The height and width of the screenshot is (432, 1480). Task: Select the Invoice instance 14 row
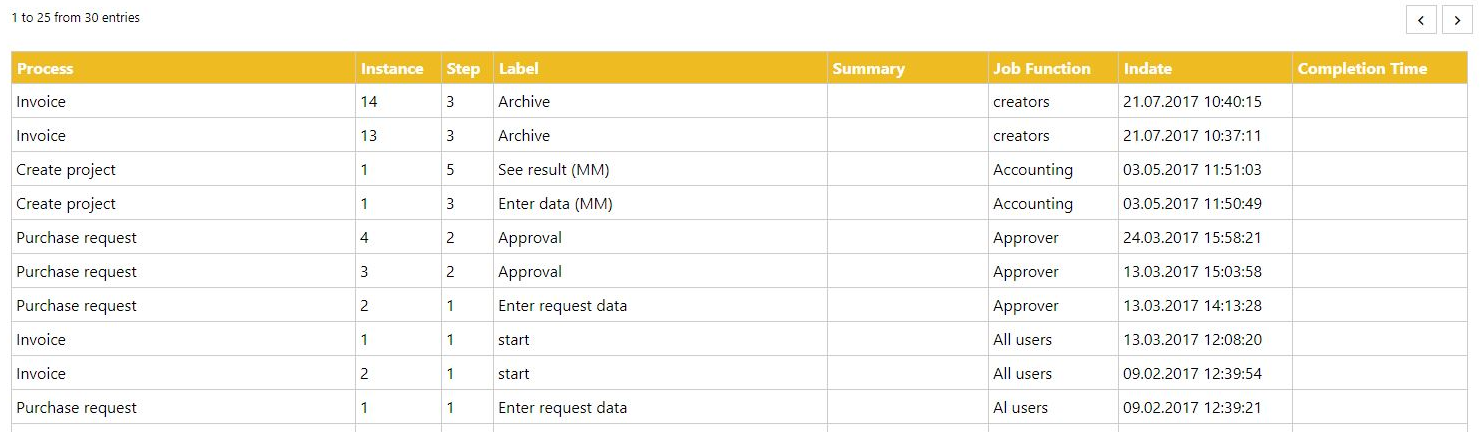coord(41,102)
